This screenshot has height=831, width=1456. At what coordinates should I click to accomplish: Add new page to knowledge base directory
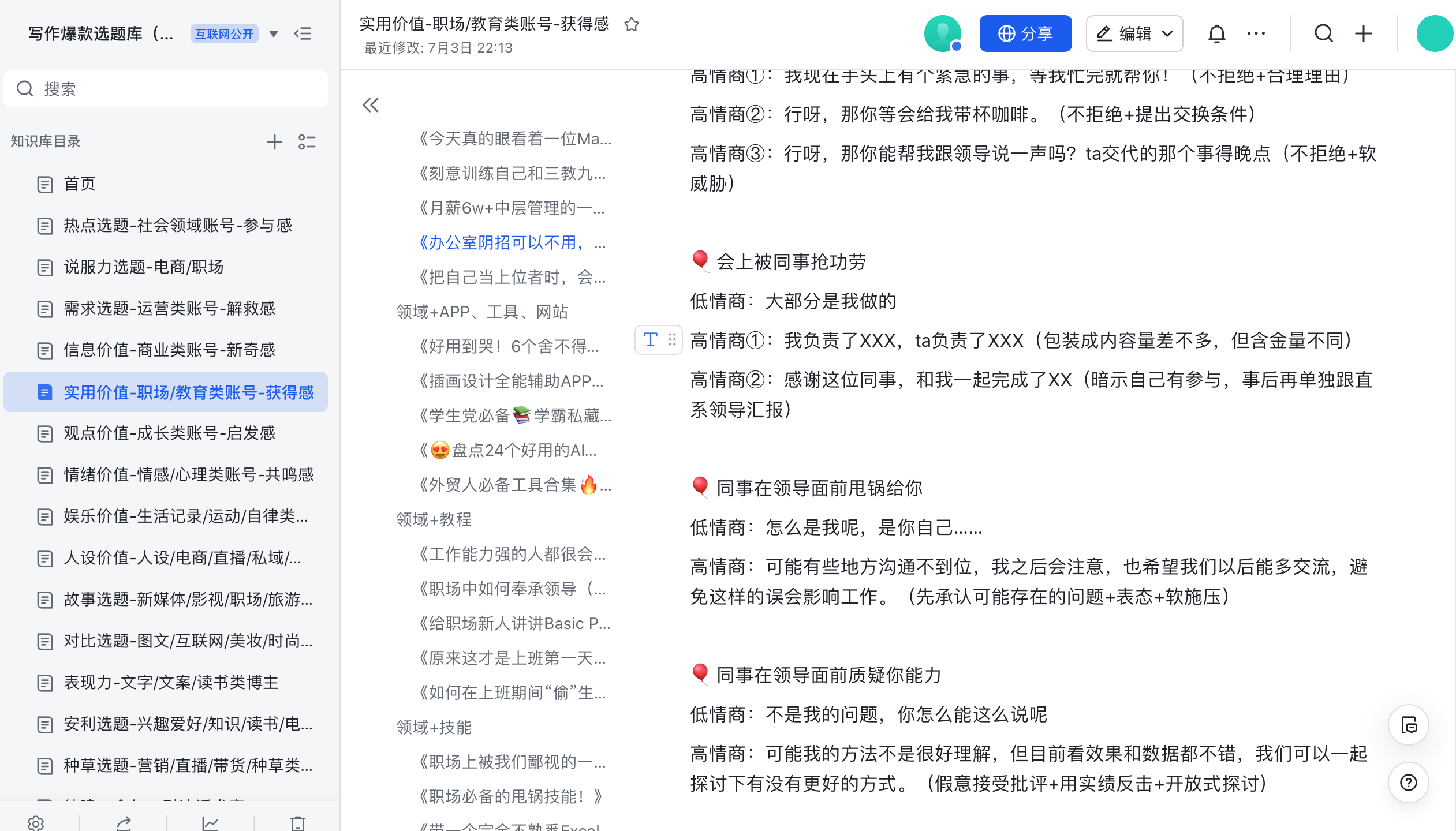click(275, 142)
